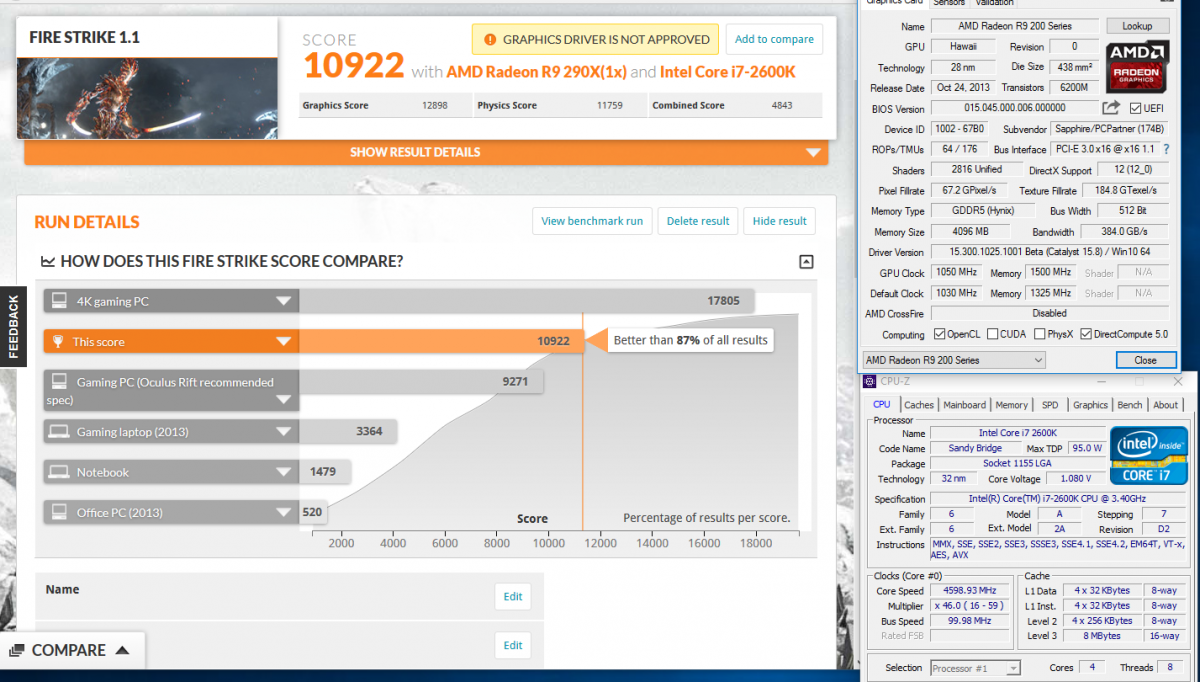Screen dimensions: 1200x682
Task: Click the Fire Strike artwork thumbnail
Action: click(x=147, y=98)
